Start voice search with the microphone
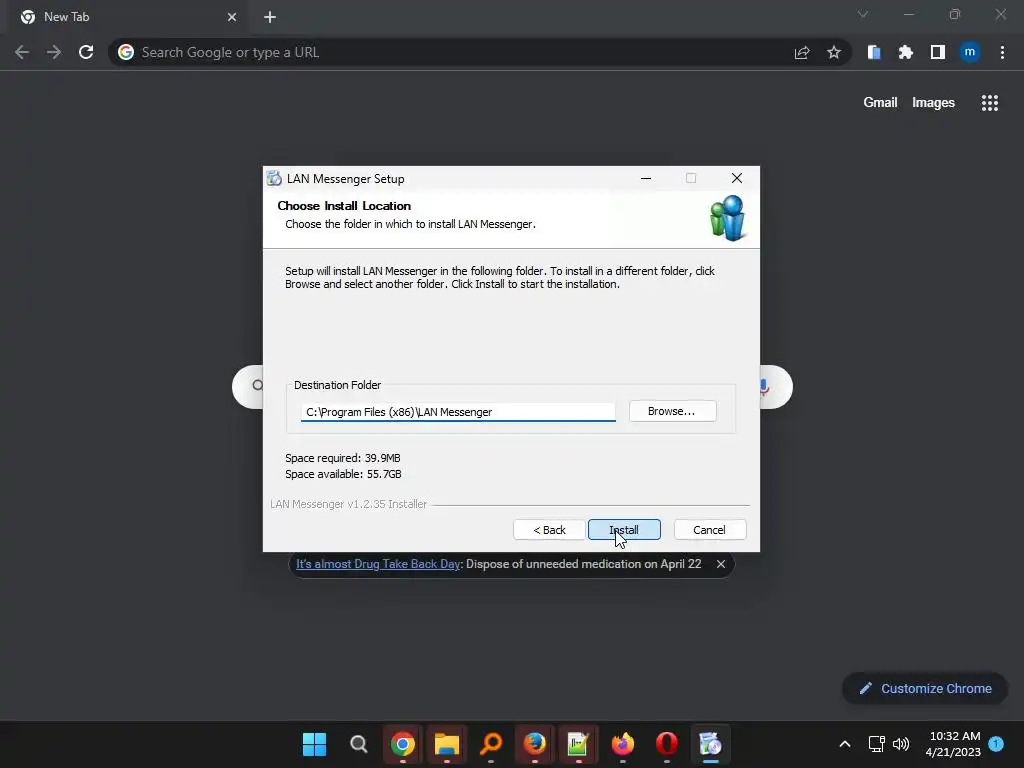Image resolution: width=1024 pixels, height=768 pixels. point(764,387)
